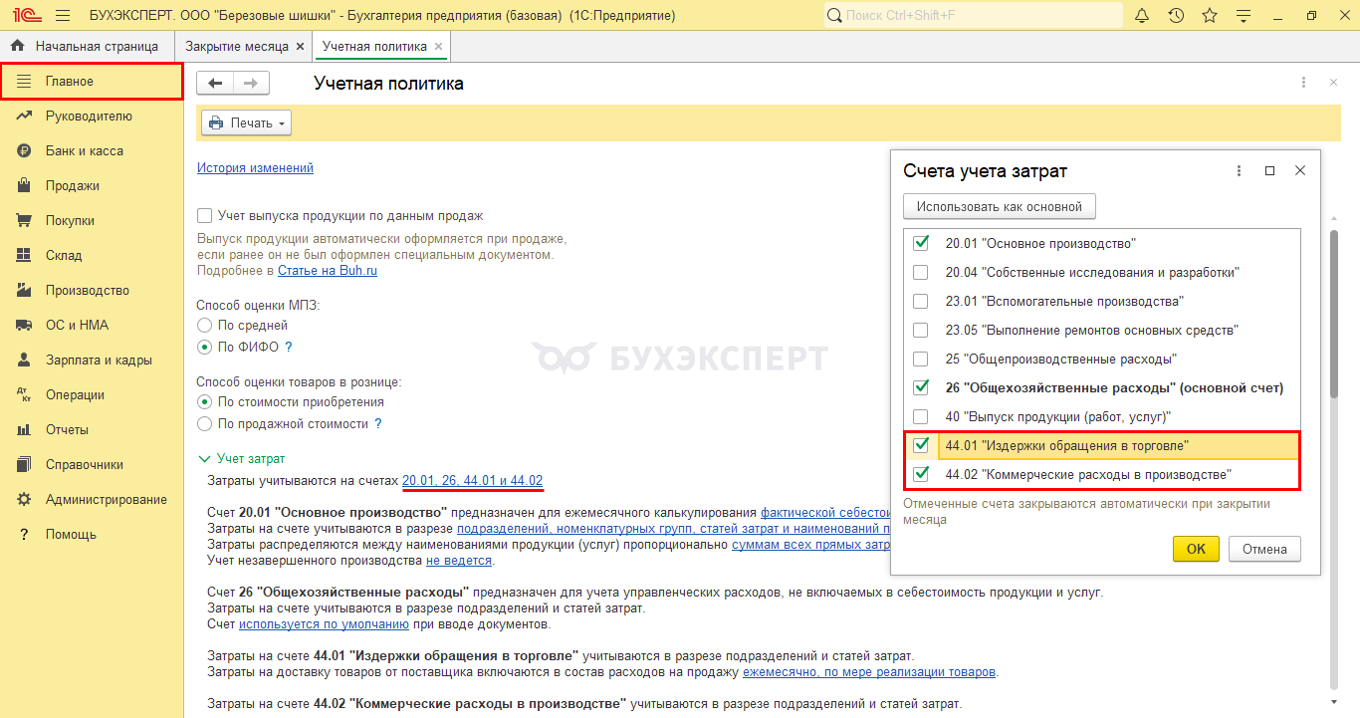The height and width of the screenshot is (718, 1360).
Task: Open three-dot menu in Счета учета затрат dialog
Action: pyautogui.click(x=1239, y=171)
